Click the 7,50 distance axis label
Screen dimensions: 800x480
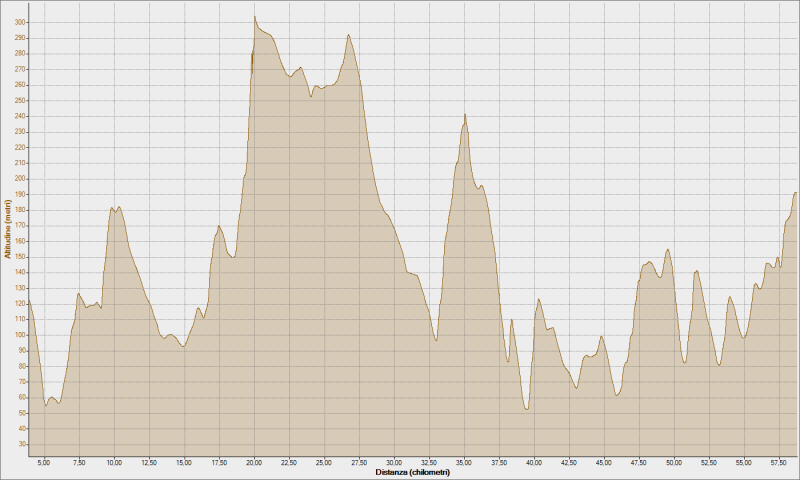coord(79,463)
